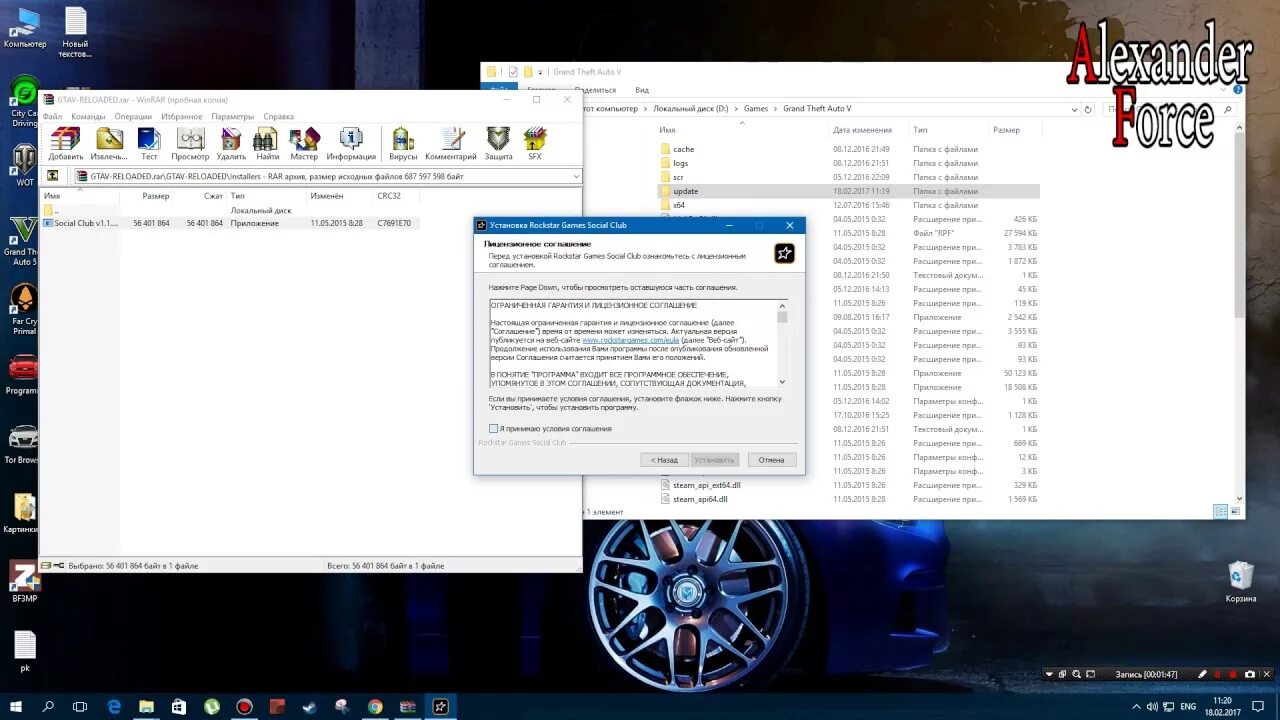Click 'Games' in Explorer breadcrumb path
The width and height of the screenshot is (1280, 720).
756,109
